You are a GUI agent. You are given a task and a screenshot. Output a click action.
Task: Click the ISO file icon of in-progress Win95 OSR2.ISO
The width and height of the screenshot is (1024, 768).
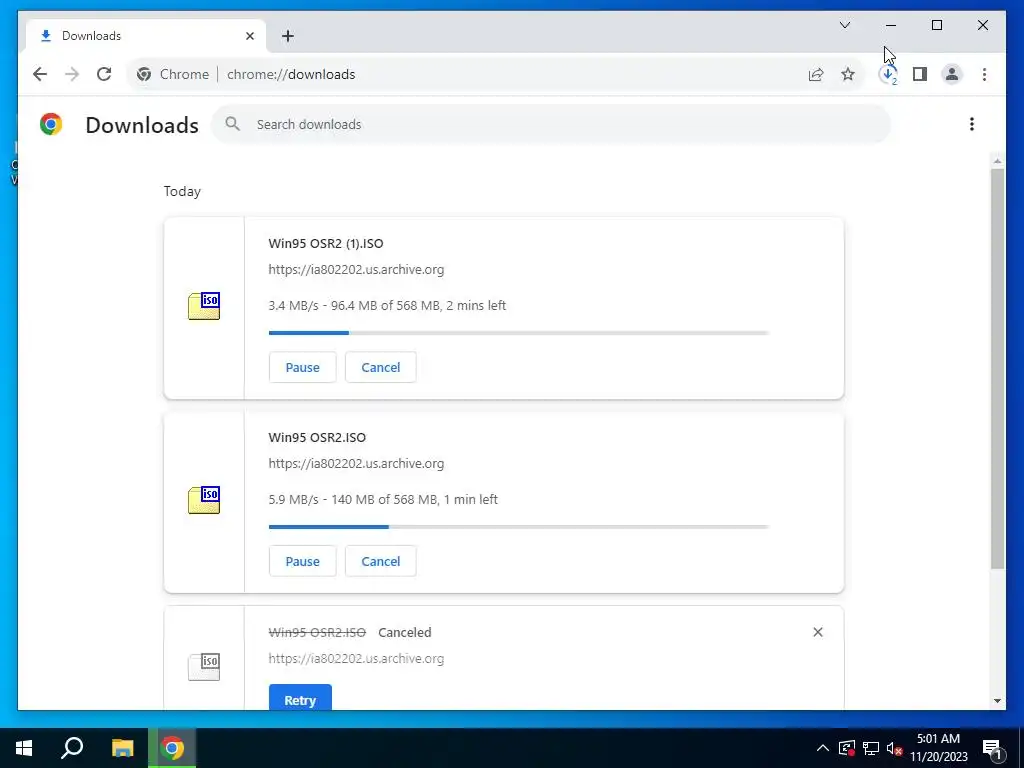[x=204, y=500]
